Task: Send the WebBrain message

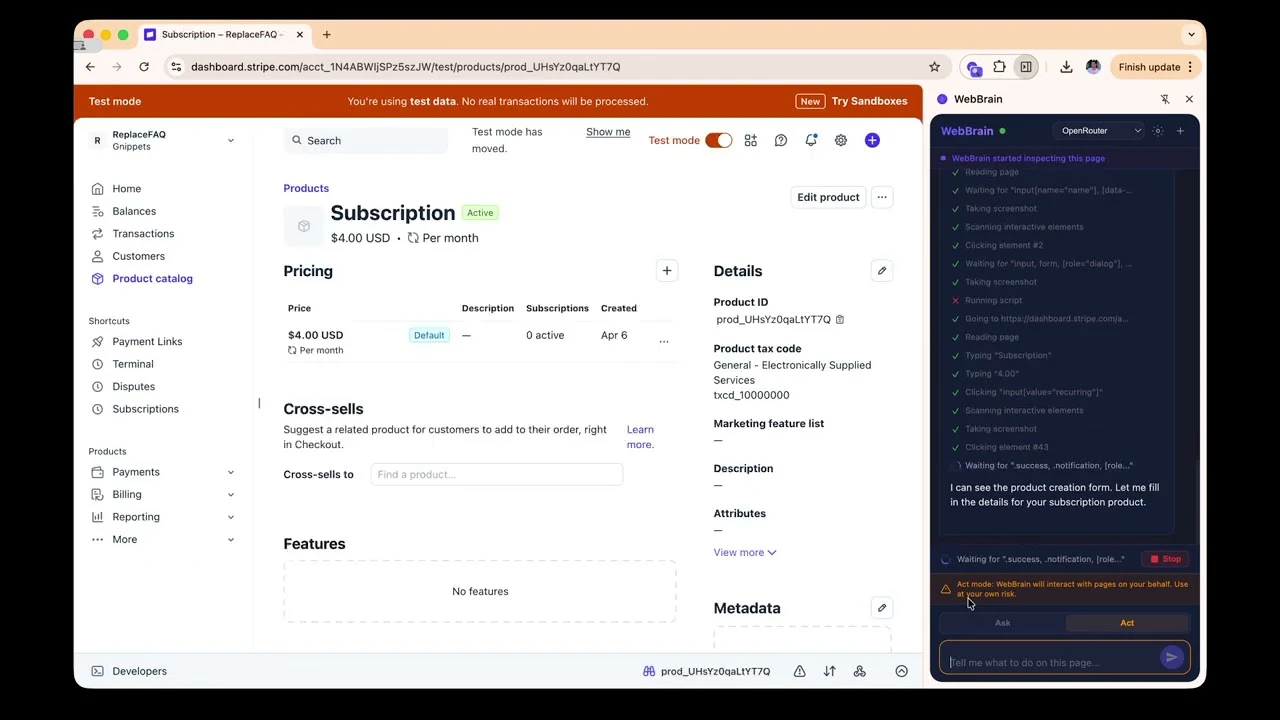Action: 1171,657
